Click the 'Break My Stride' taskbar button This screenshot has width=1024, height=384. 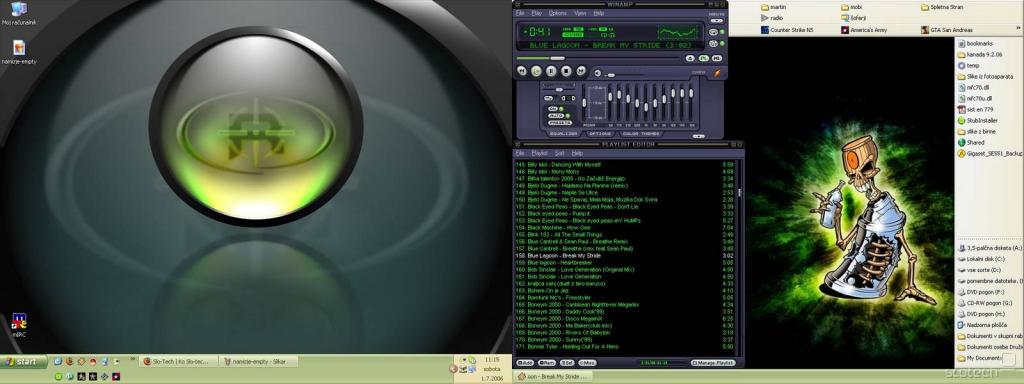[552, 376]
